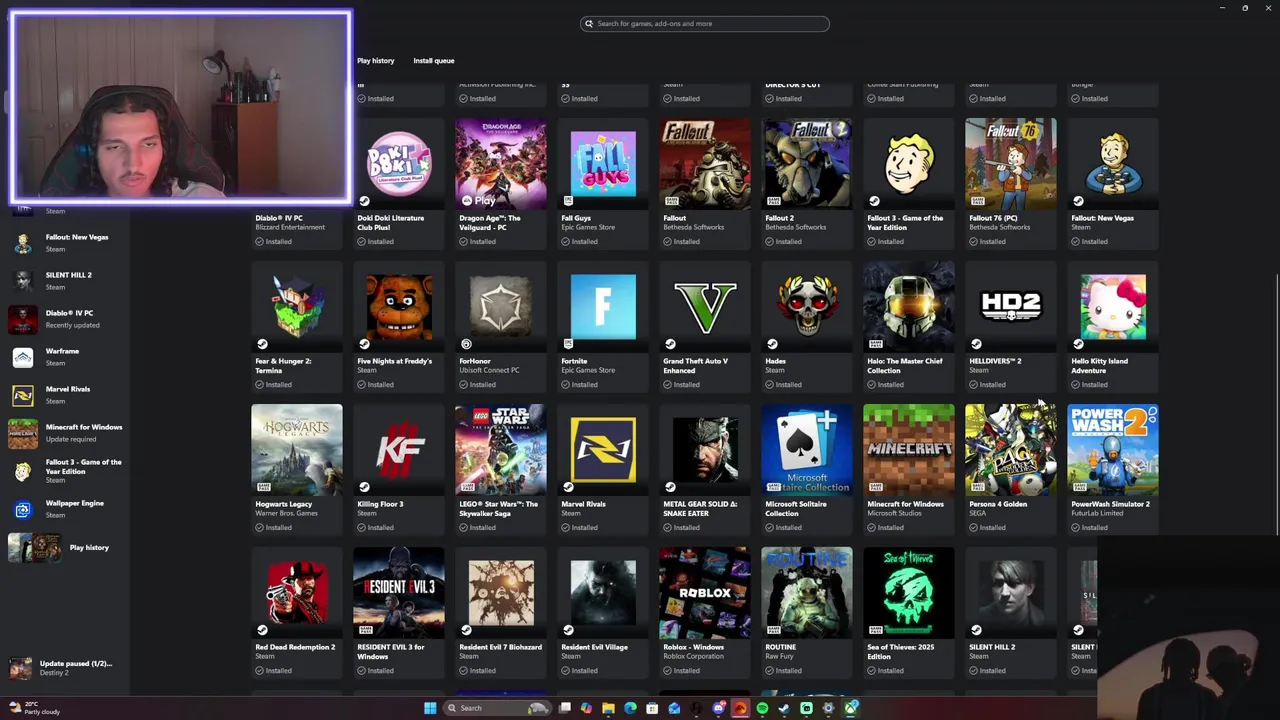Open Halo: The Master Chief Collection cover

point(909,307)
